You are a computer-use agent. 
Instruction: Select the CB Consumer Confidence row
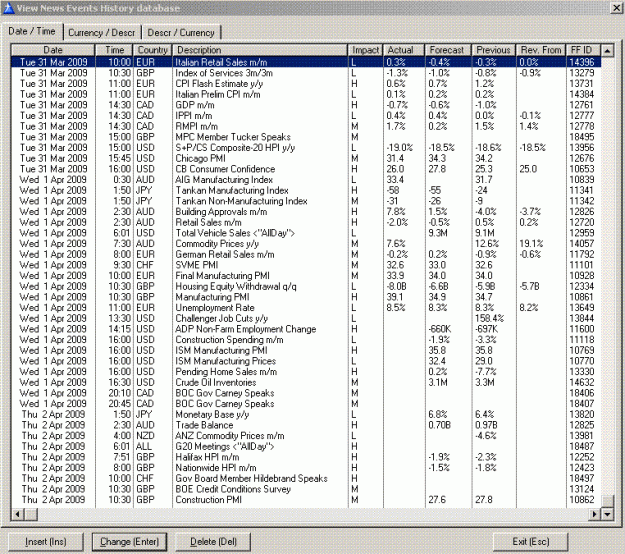tap(306, 169)
